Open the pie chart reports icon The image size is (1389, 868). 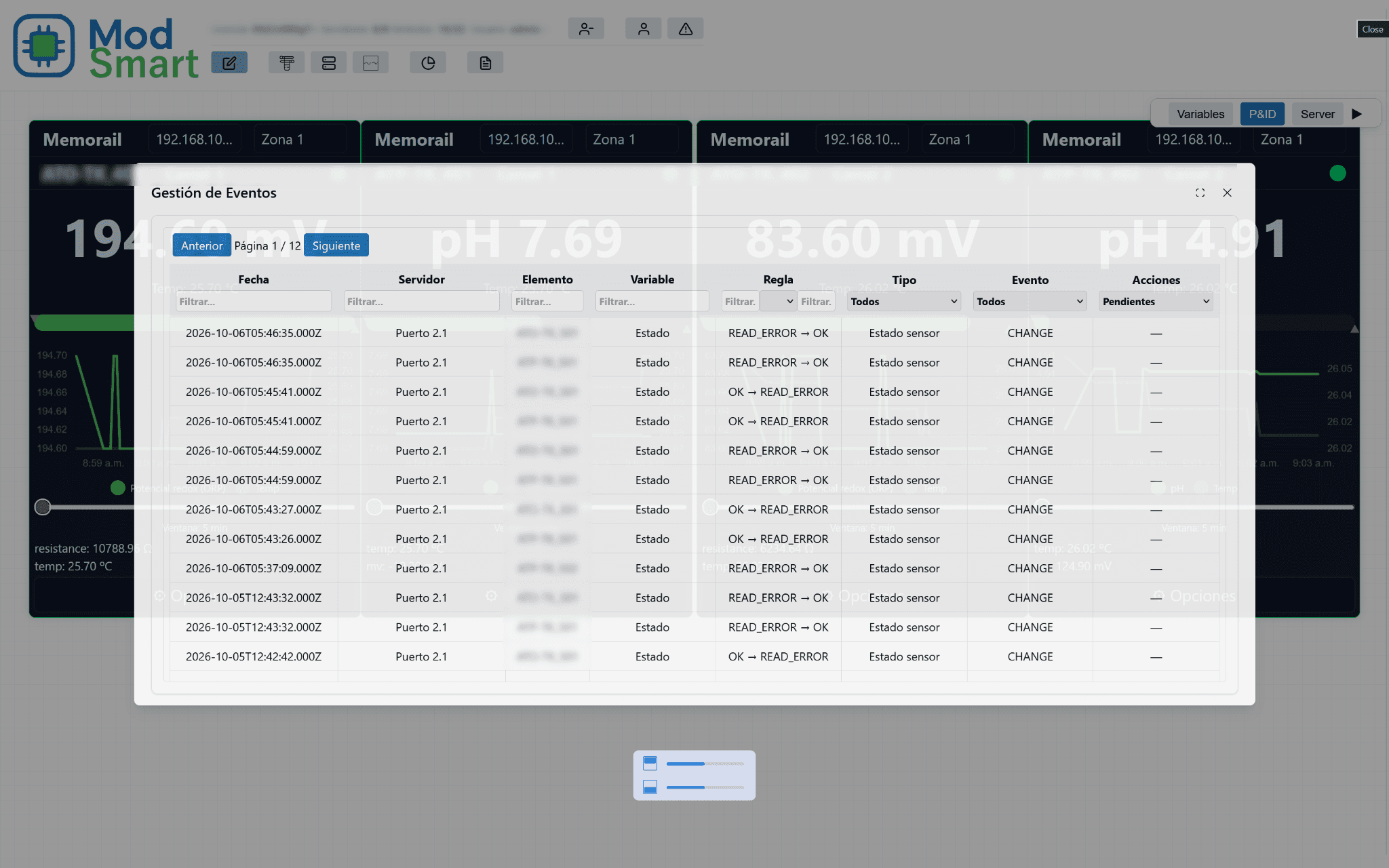(428, 63)
